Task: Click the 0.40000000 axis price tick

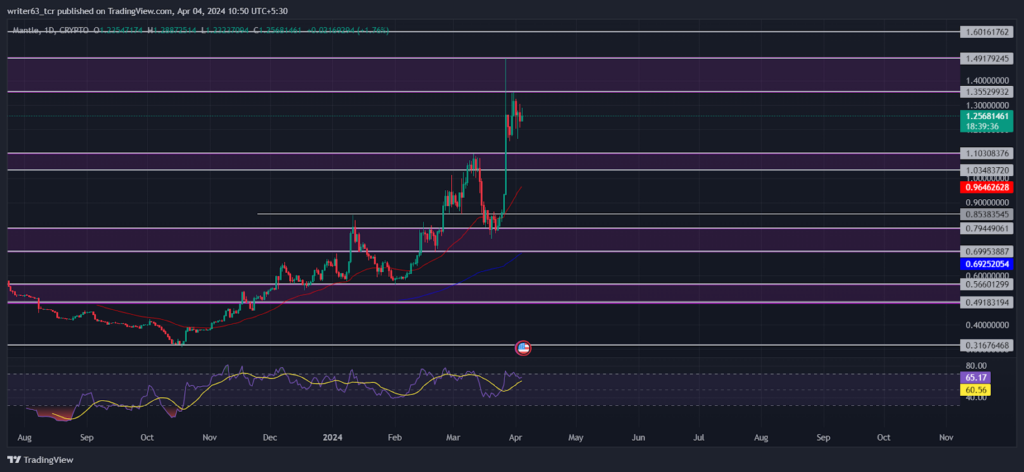Action: pyautogui.click(x=985, y=325)
